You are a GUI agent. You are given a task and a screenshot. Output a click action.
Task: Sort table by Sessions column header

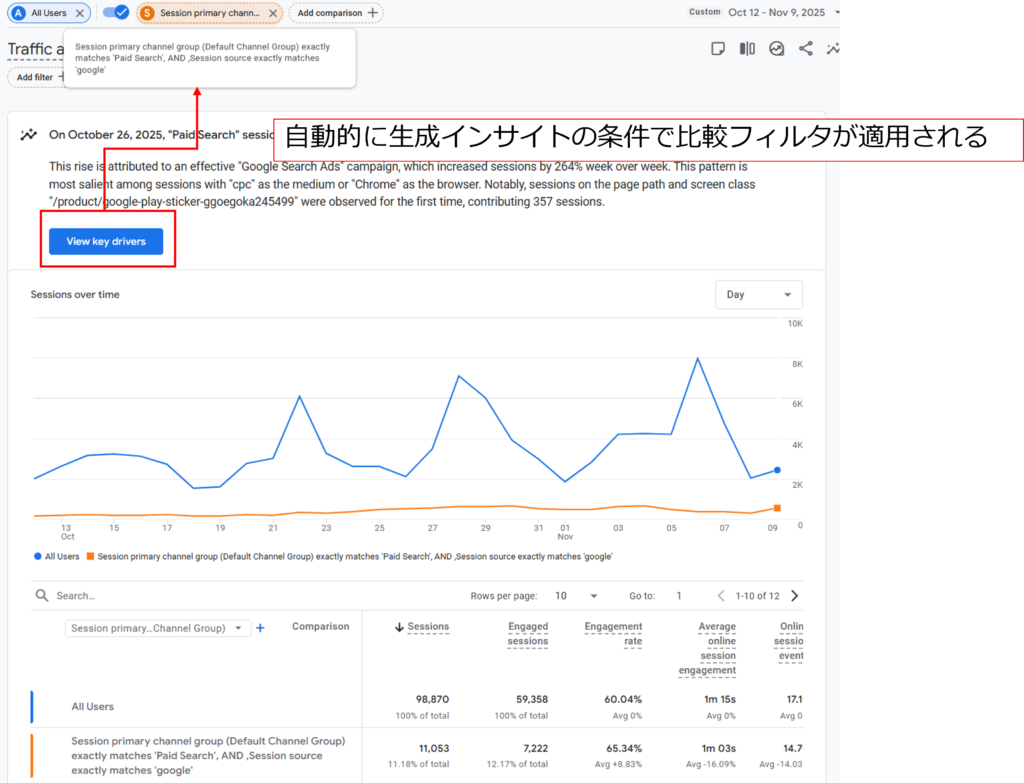click(x=428, y=627)
